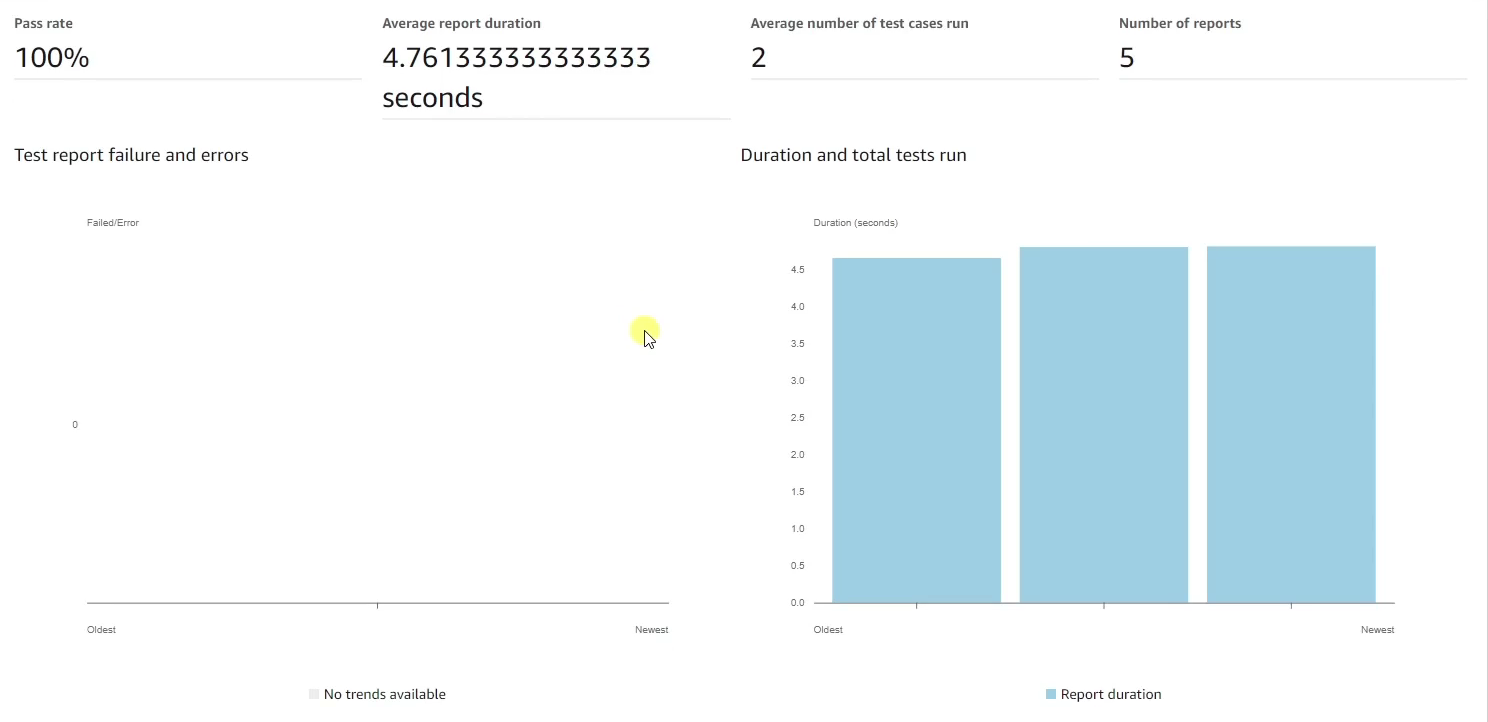Click the Report duration legend label
This screenshot has height=722, width=1488.
coord(1111,694)
